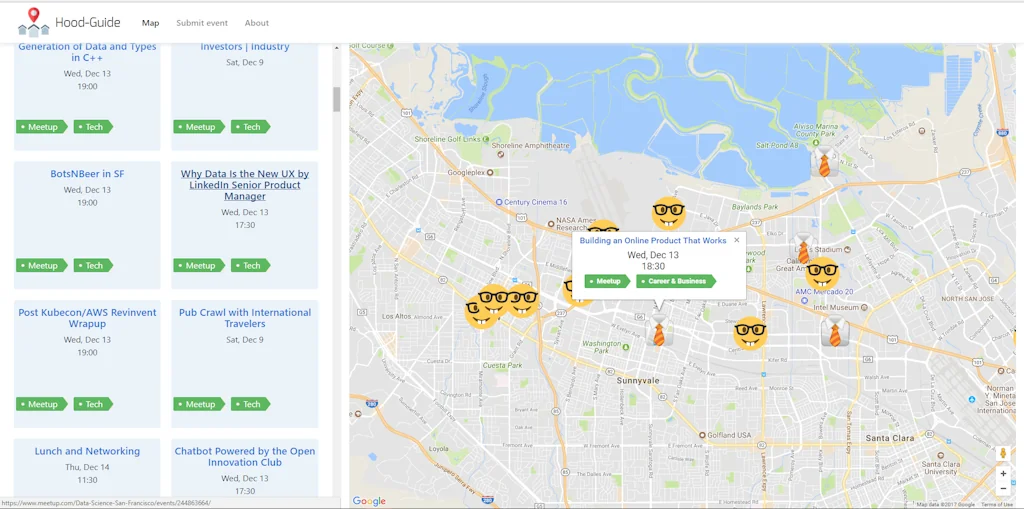Open the About page
The image size is (1024, 509).
(x=257, y=23)
